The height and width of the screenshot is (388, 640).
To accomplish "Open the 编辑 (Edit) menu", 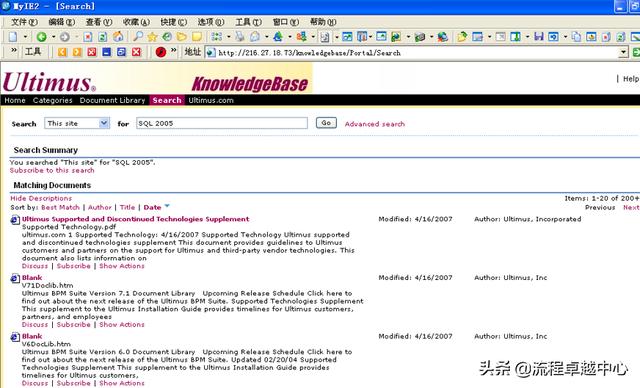I will click(x=62, y=22).
